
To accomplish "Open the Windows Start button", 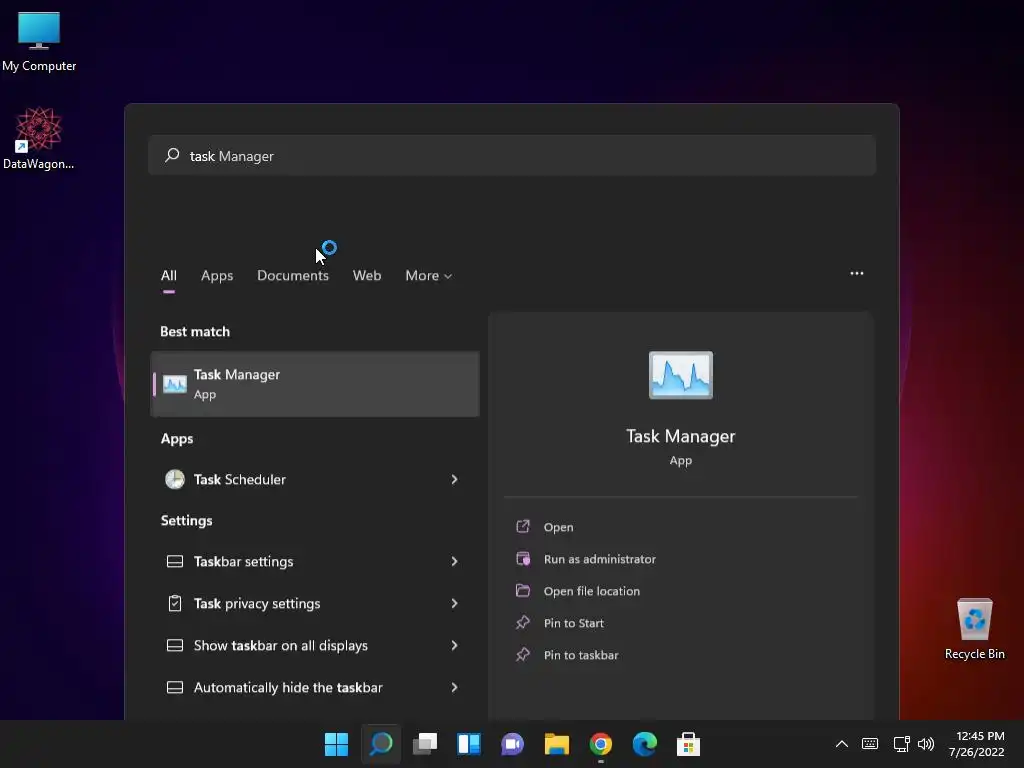I will [336, 744].
